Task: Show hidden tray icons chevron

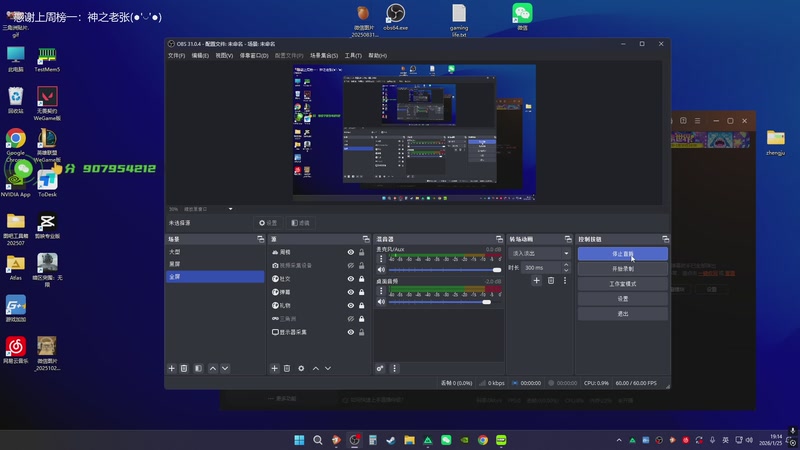Action: point(619,440)
